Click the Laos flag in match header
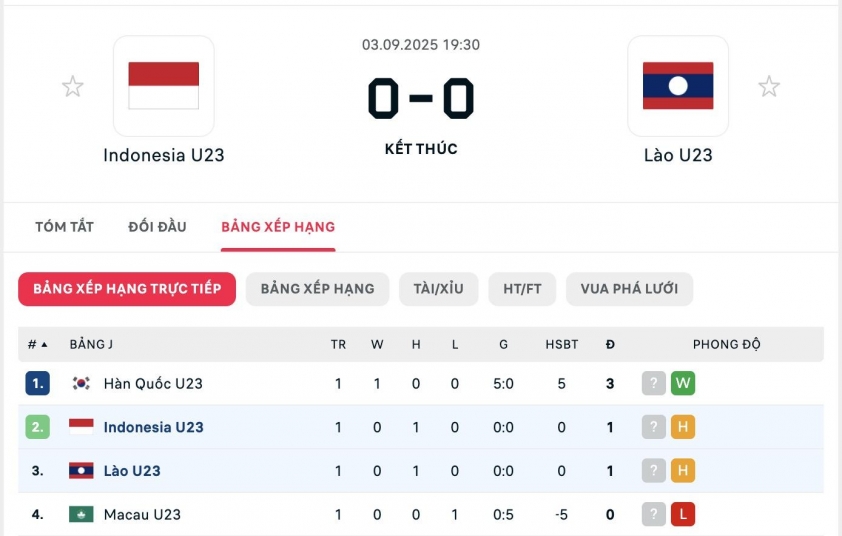The width and height of the screenshot is (842, 536). point(677,86)
